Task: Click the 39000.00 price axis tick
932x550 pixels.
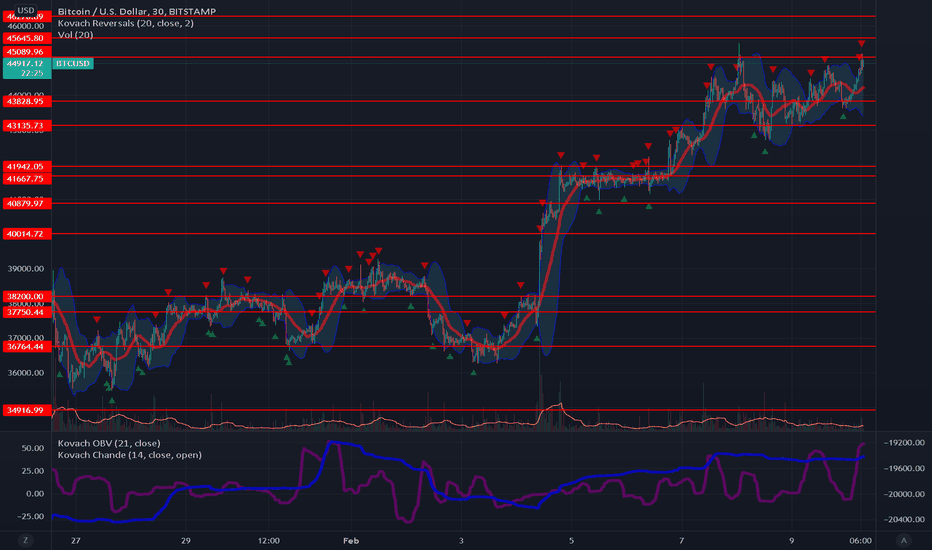Action: click(x=26, y=269)
